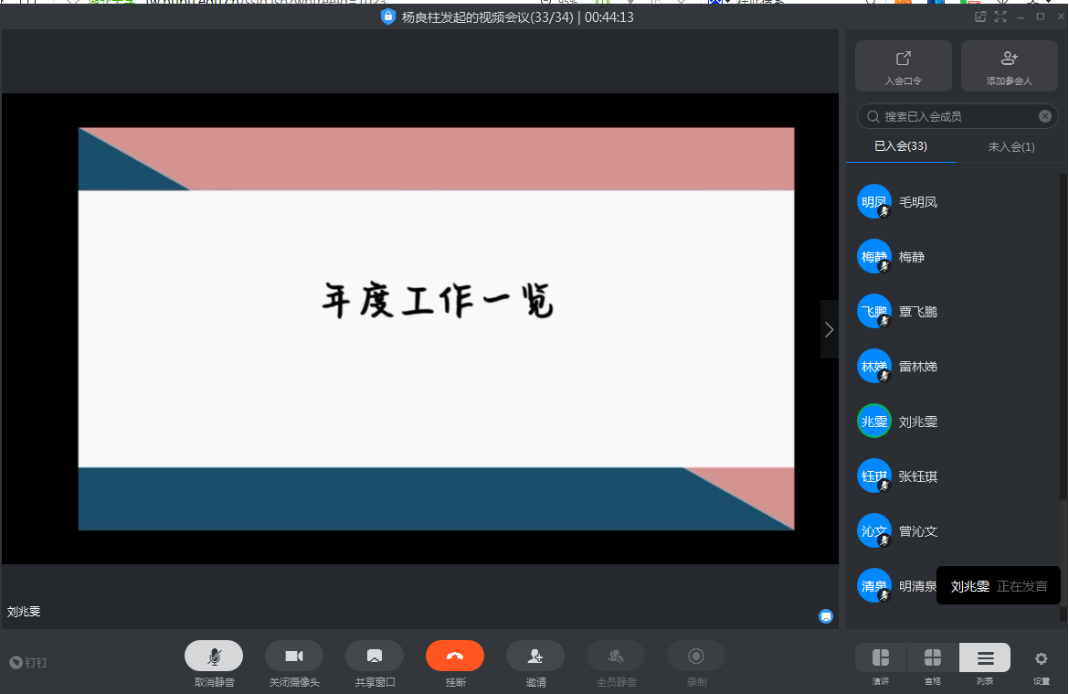Image resolution: width=1069 pixels, height=694 pixels.
Task: Click 入会口令 share meeting code button
Action: click(x=903, y=66)
